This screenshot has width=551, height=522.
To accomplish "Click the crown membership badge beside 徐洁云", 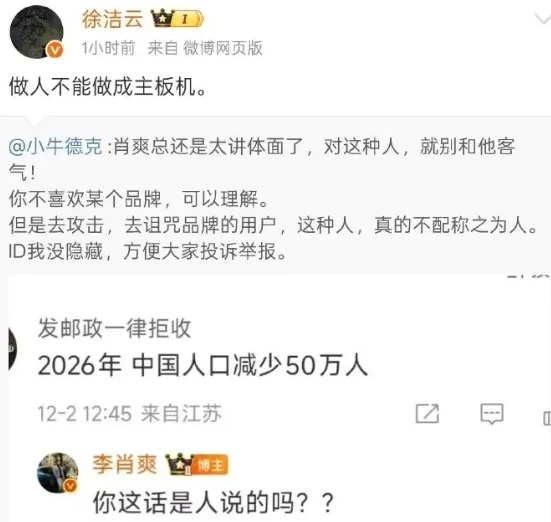I will tap(177, 19).
